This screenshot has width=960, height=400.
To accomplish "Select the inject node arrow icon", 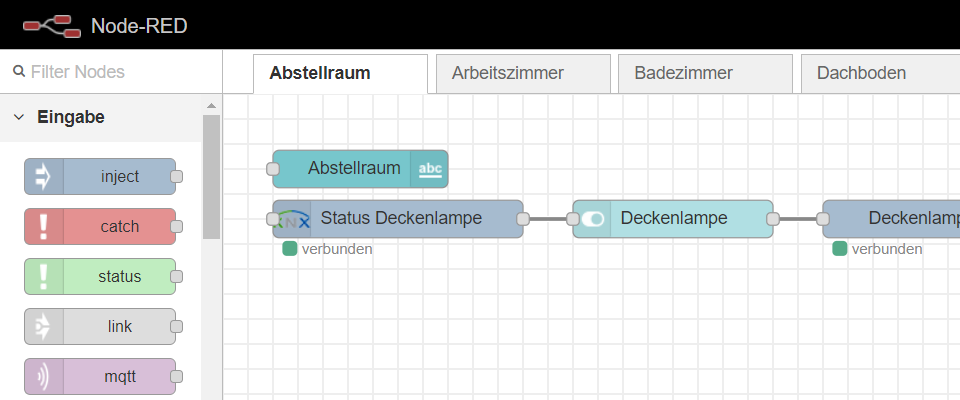I will pyautogui.click(x=43, y=177).
